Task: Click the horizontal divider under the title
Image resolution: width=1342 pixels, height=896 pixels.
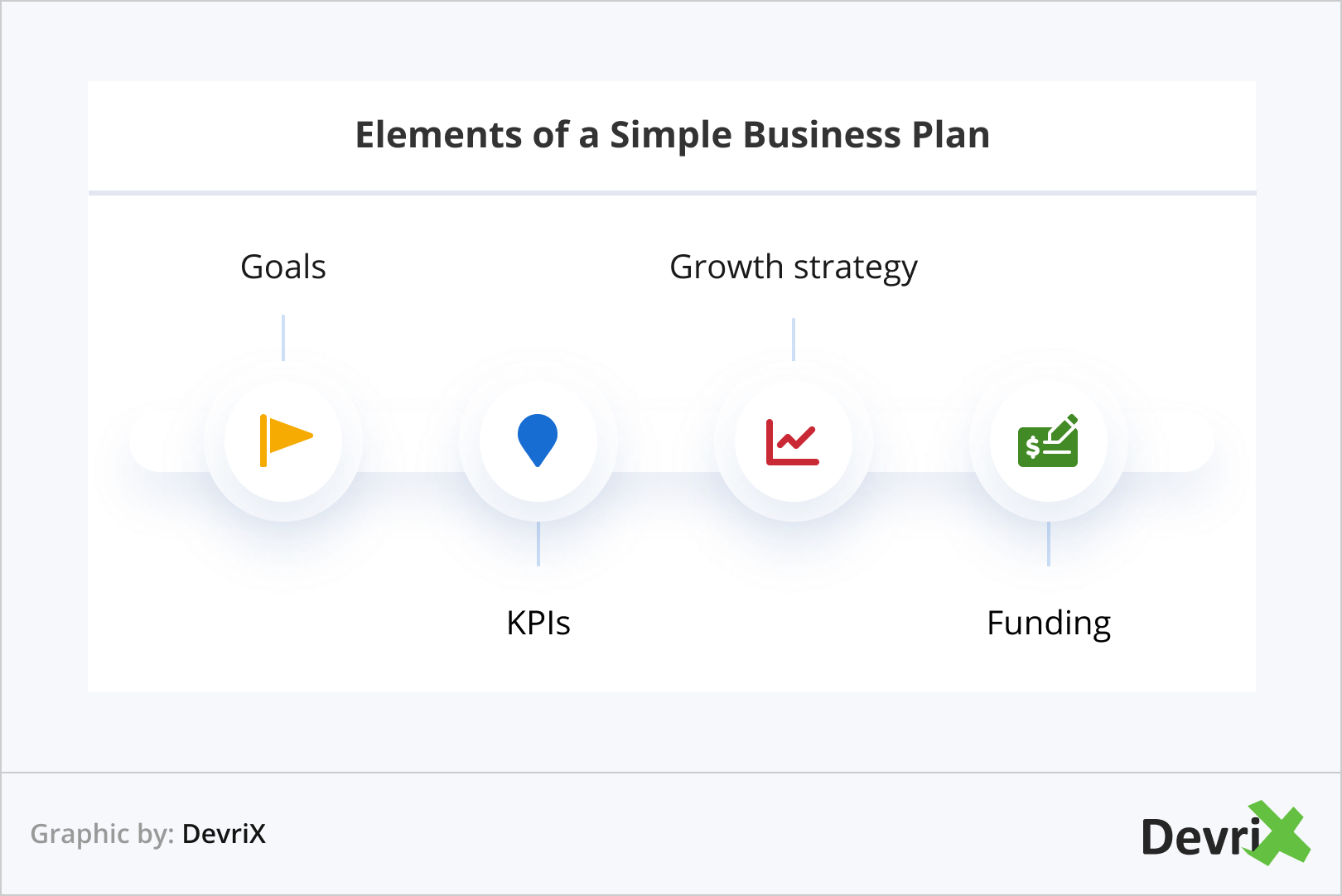Action: [672, 193]
